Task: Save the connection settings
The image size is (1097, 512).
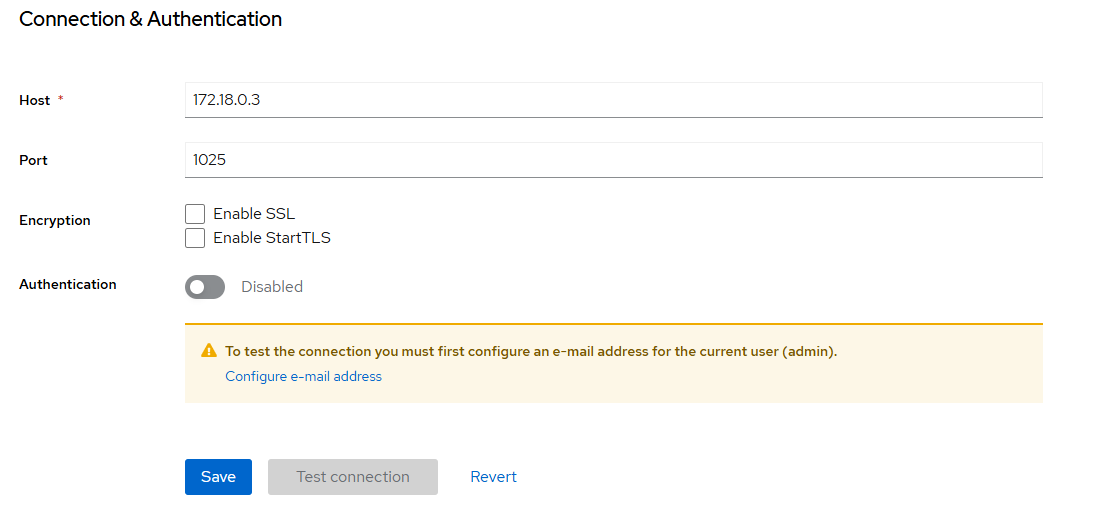Action: (218, 477)
